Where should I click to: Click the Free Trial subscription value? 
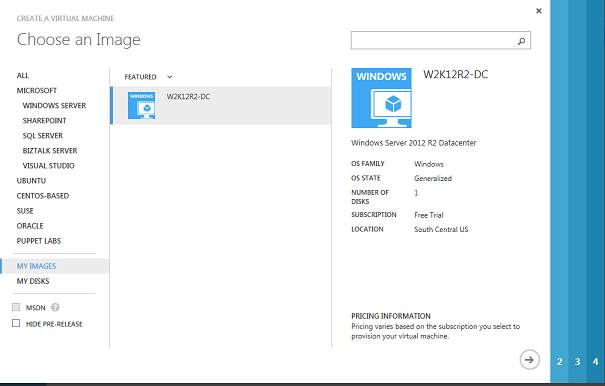coord(429,215)
